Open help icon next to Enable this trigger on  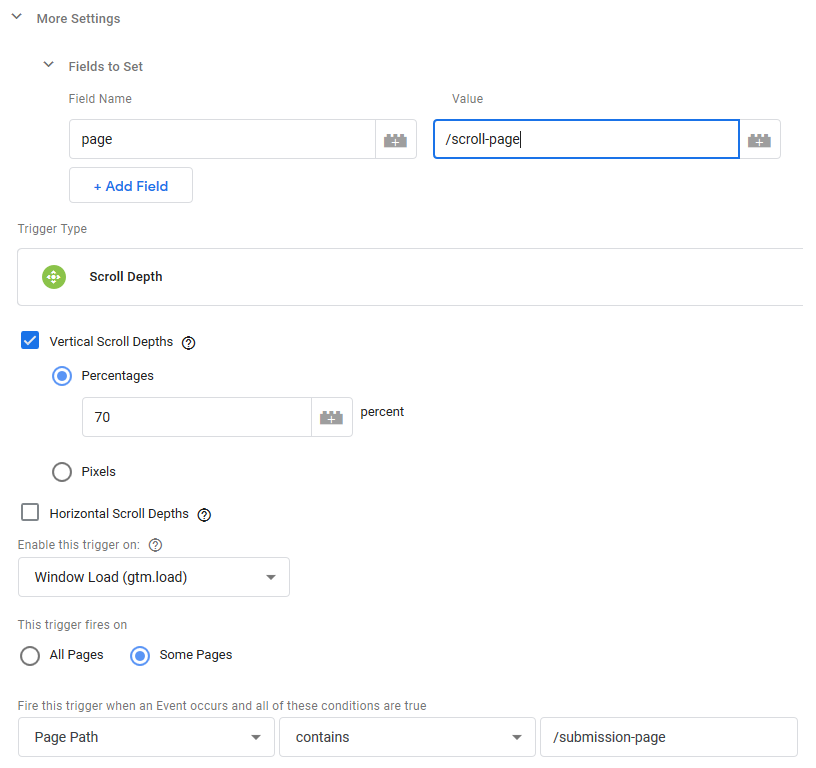tap(156, 545)
